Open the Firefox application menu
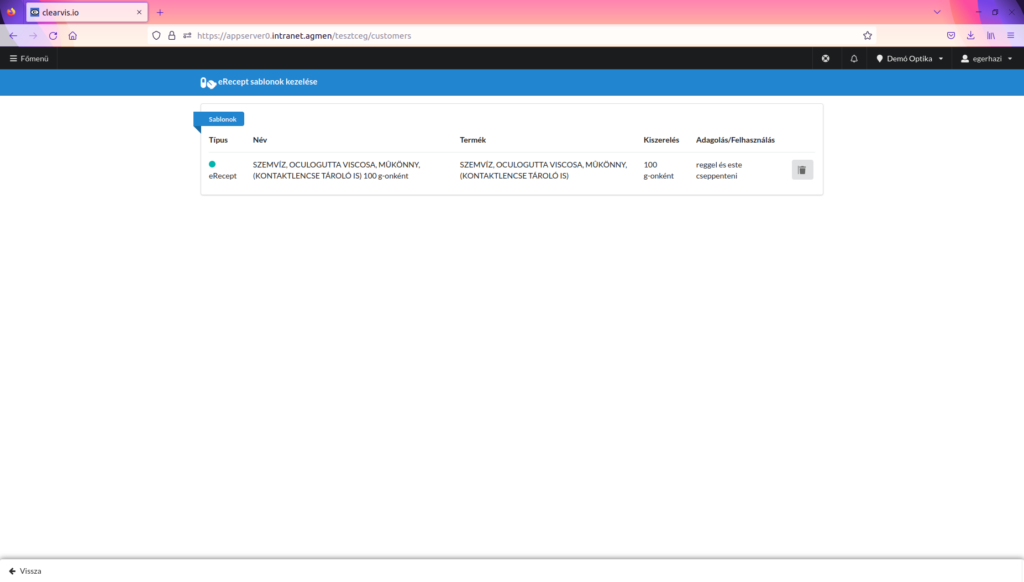The width and height of the screenshot is (1024, 582). 1010,36
